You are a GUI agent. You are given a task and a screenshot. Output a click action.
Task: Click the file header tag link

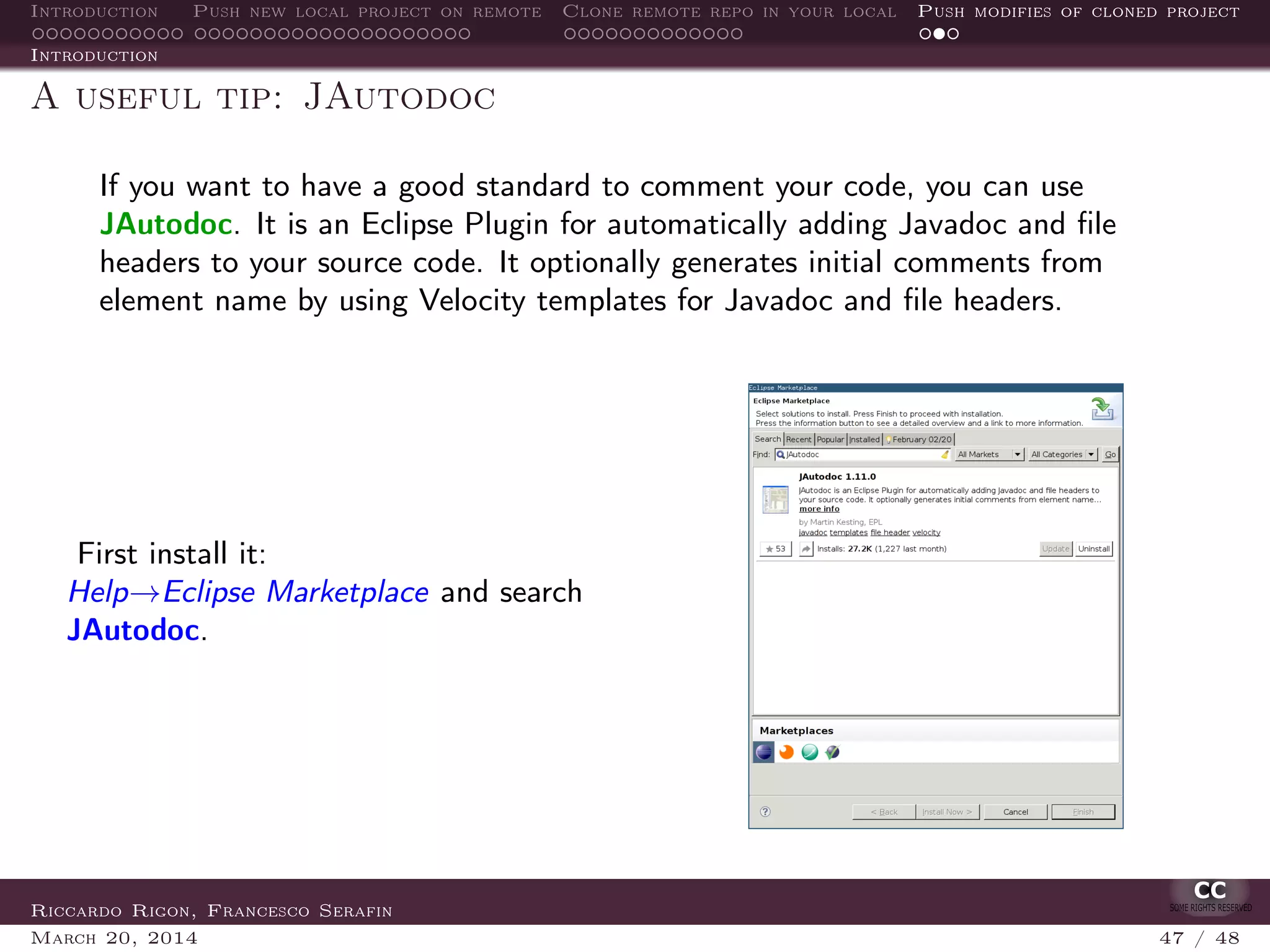click(890, 532)
